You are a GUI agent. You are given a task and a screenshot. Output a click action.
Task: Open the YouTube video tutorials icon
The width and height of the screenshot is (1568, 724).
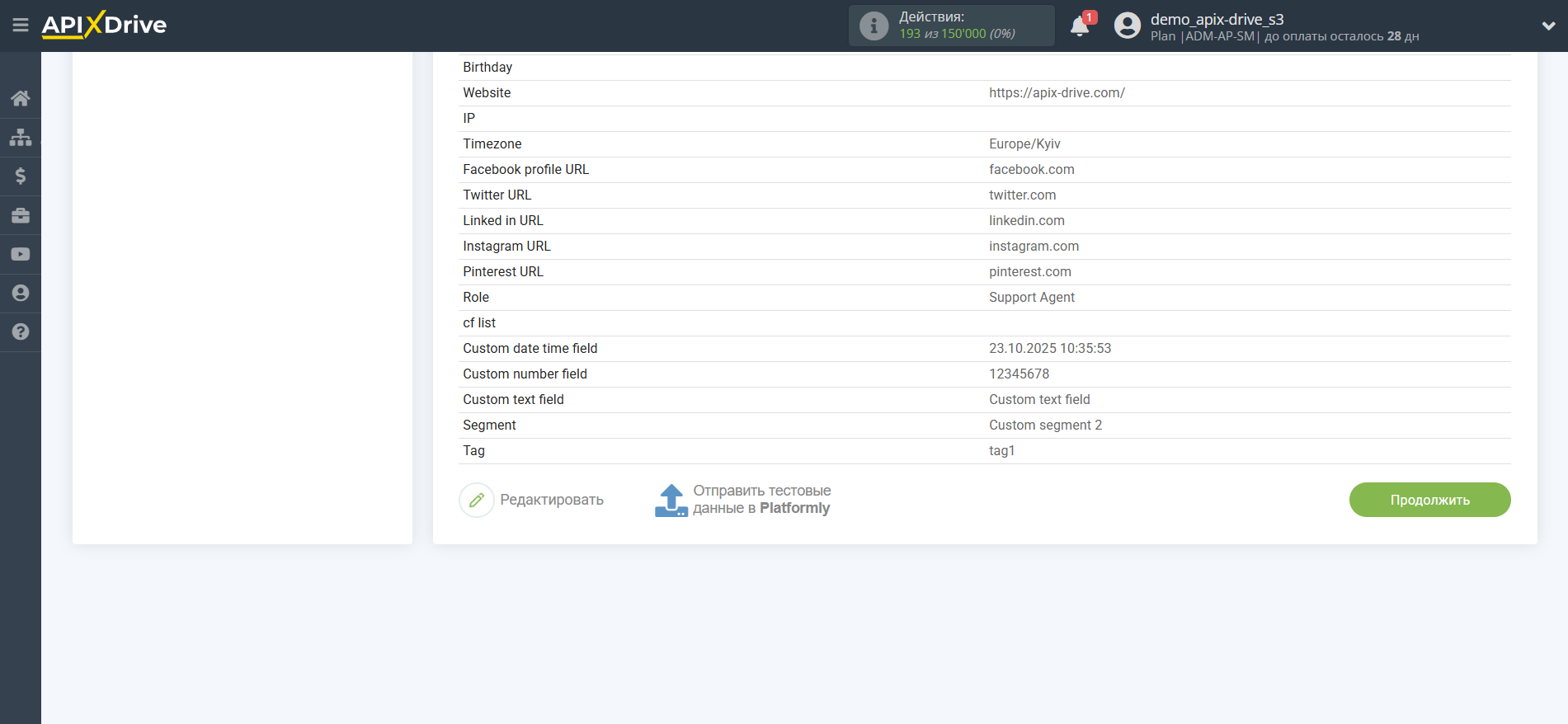pyautogui.click(x=21, y=254)
